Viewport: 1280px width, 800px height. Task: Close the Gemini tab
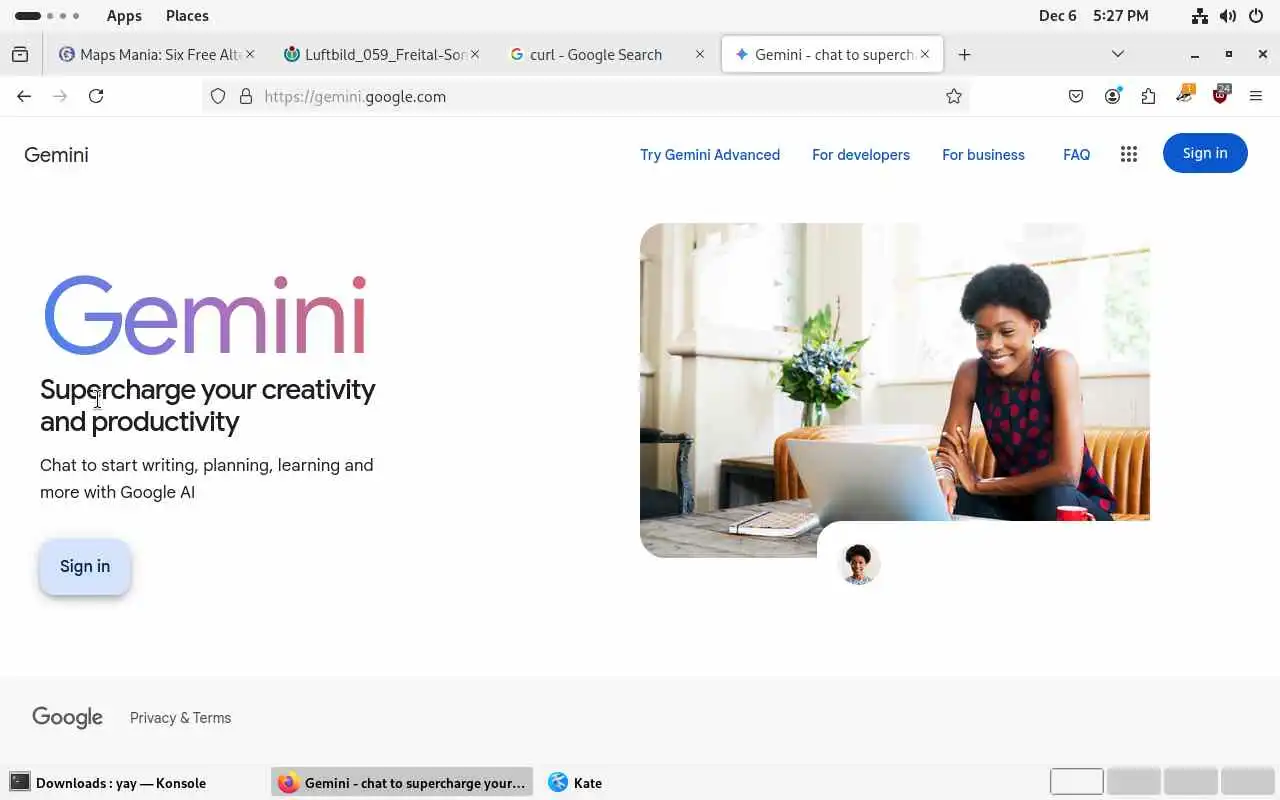coord(925,54)
